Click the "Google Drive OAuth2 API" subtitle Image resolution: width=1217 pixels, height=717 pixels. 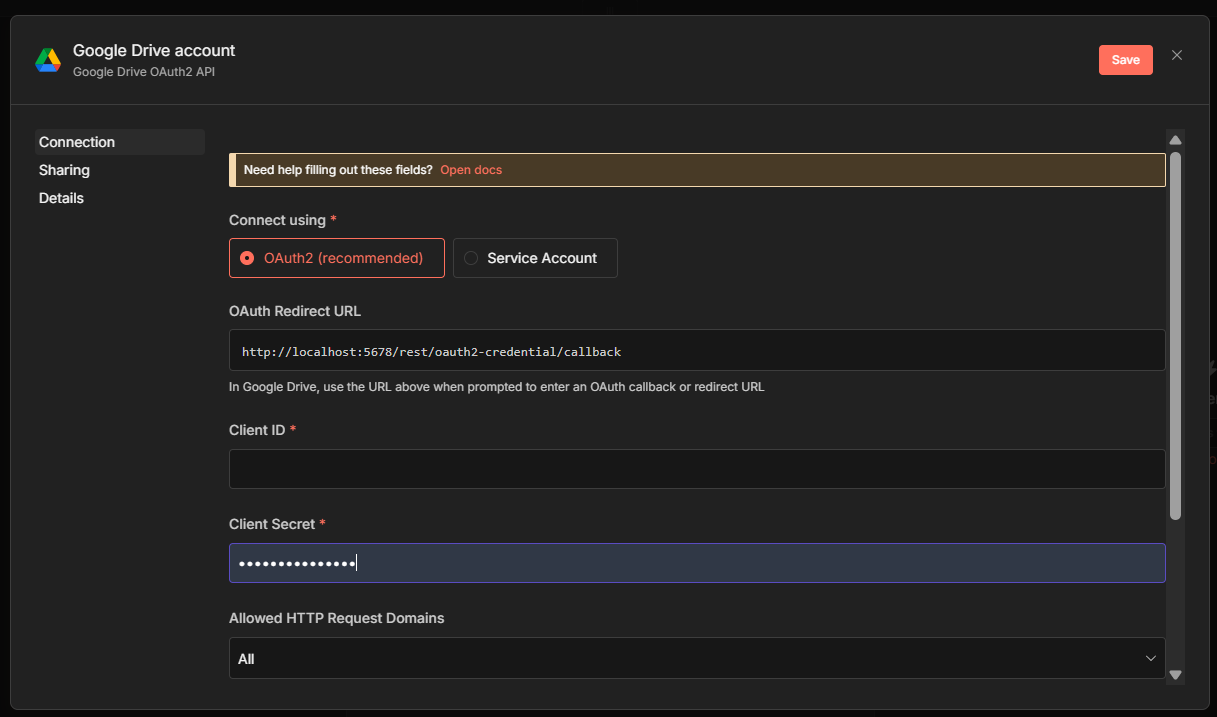pos(144,72)
